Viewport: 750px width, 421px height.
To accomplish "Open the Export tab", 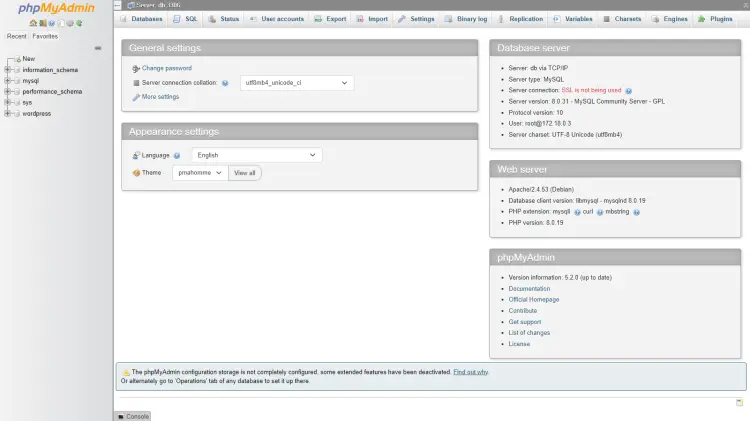I will tap(331, 19).
